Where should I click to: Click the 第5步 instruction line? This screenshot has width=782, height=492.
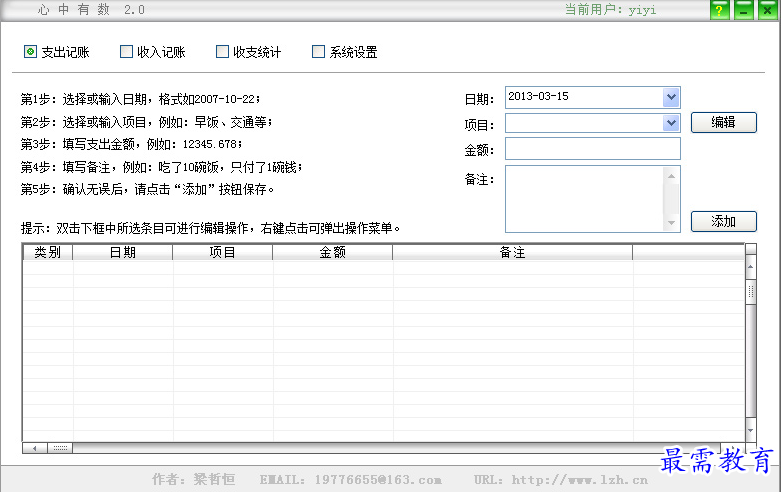click(147, 189)
